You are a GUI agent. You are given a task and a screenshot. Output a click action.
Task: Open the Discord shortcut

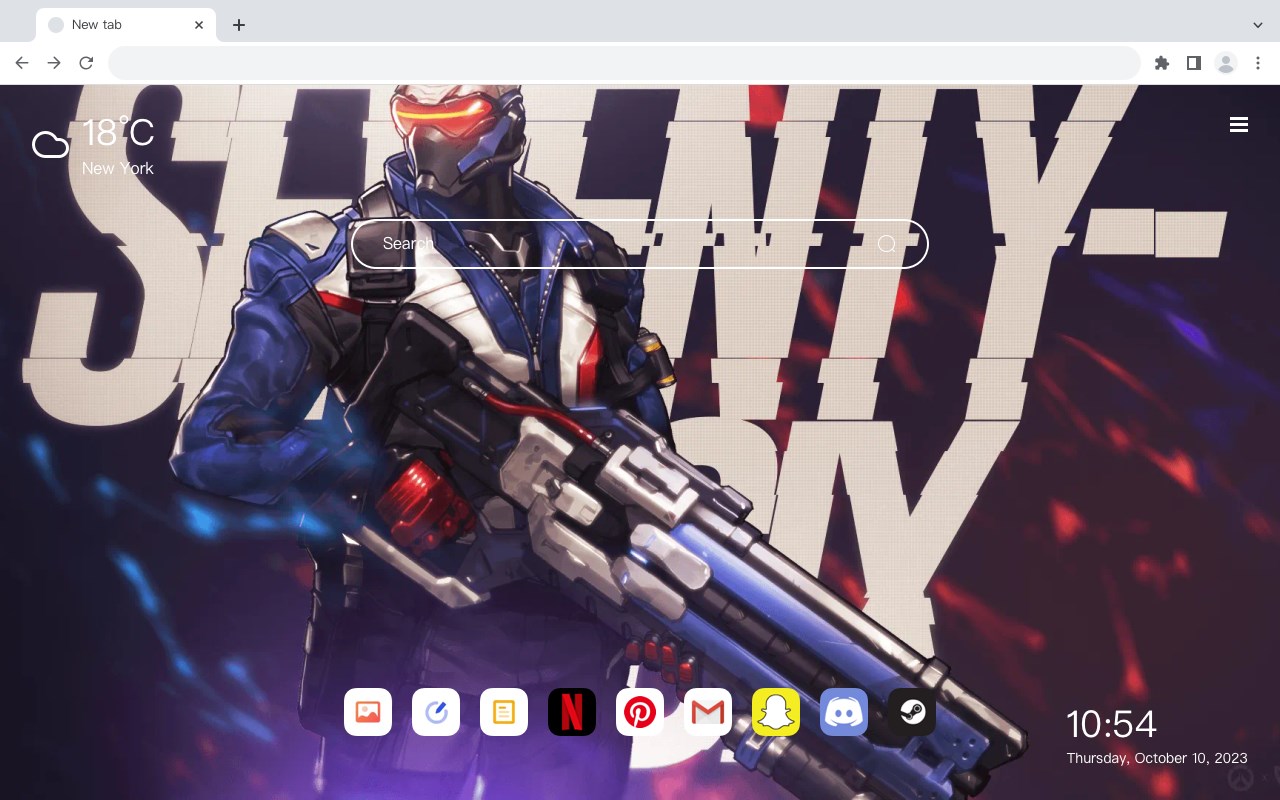844,712
